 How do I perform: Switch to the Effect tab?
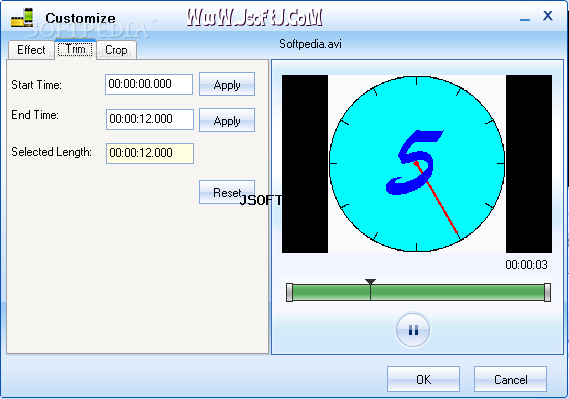[x=31, y=50]
